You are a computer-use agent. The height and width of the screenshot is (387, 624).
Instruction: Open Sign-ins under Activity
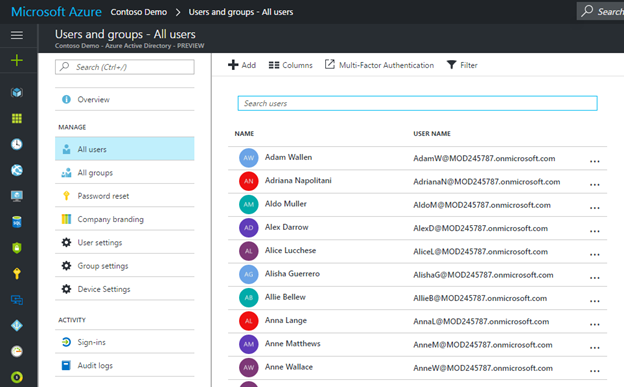pos(125,342)
